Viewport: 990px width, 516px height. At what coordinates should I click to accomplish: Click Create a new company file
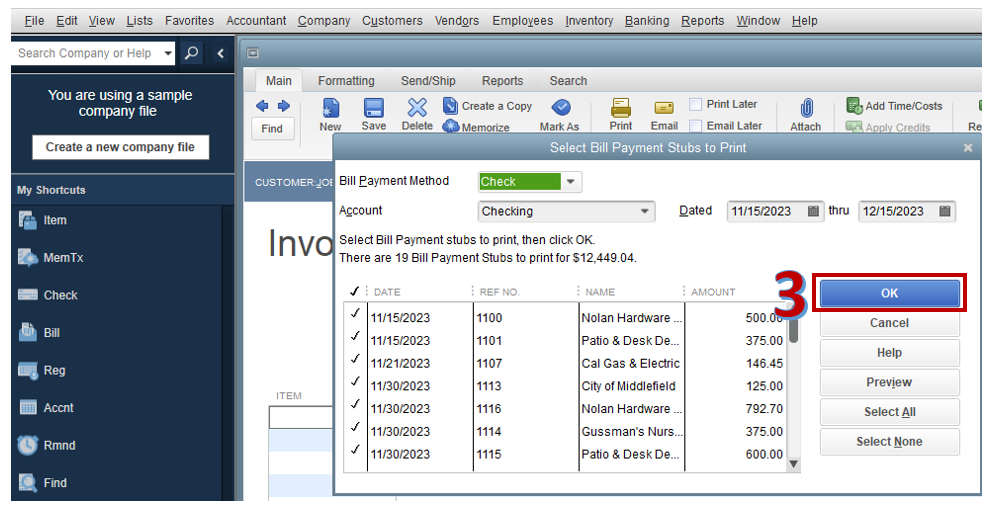120,147
